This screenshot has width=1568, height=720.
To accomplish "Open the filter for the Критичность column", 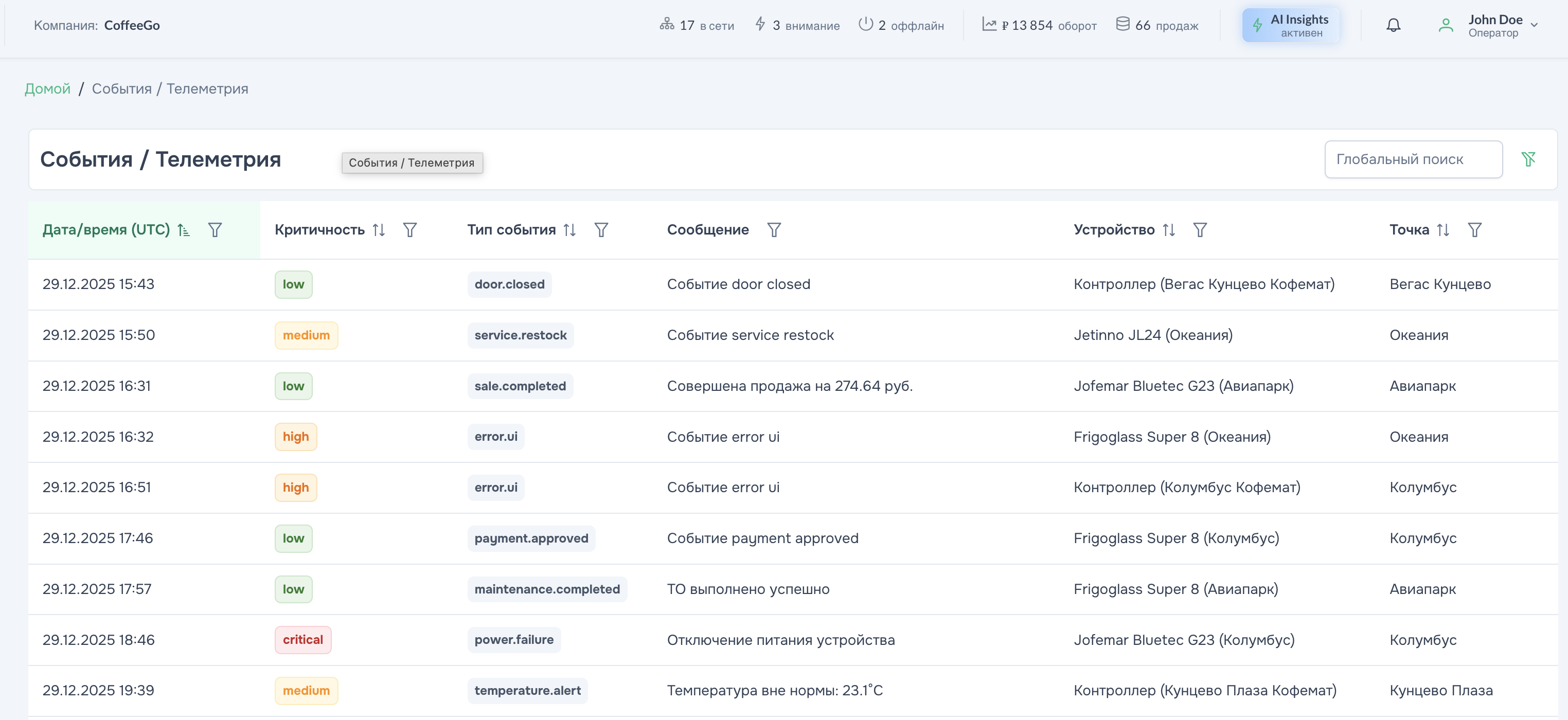I will [x=409, y=230].
